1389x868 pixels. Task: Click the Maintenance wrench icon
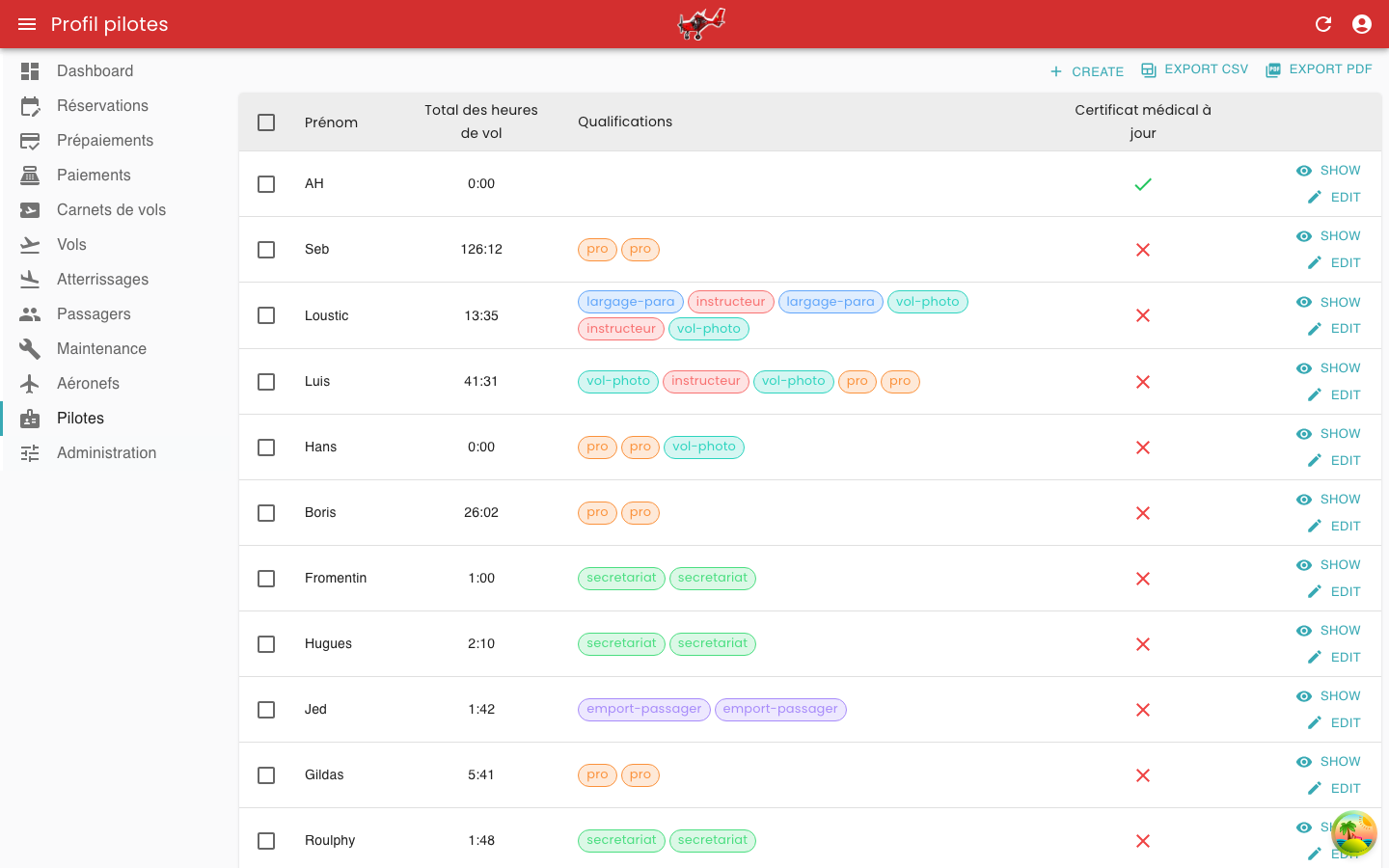(30, 349)
